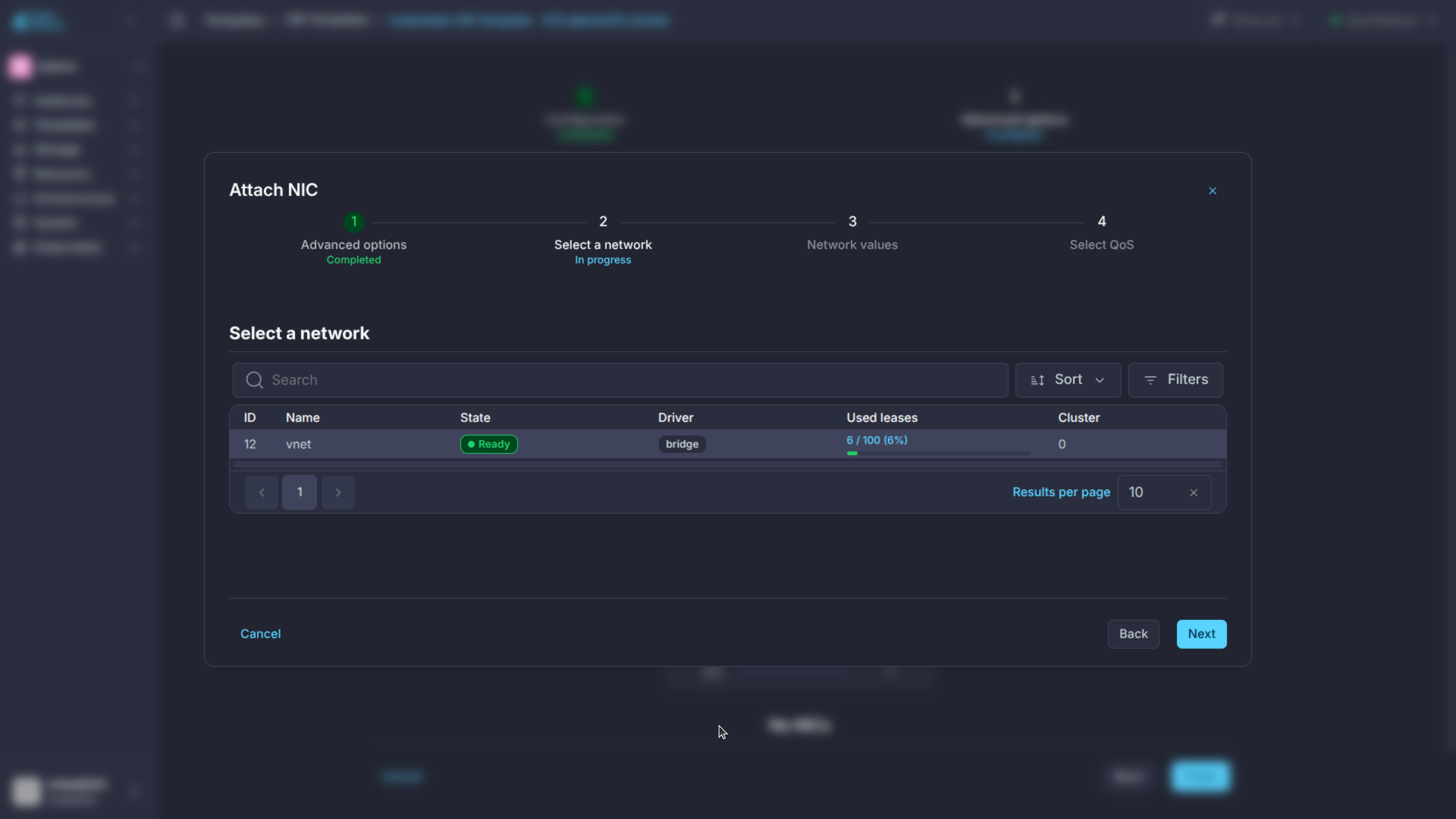Screen dimensions: 1456x819
Task: Go to previous page of networks
Action: 261,492
